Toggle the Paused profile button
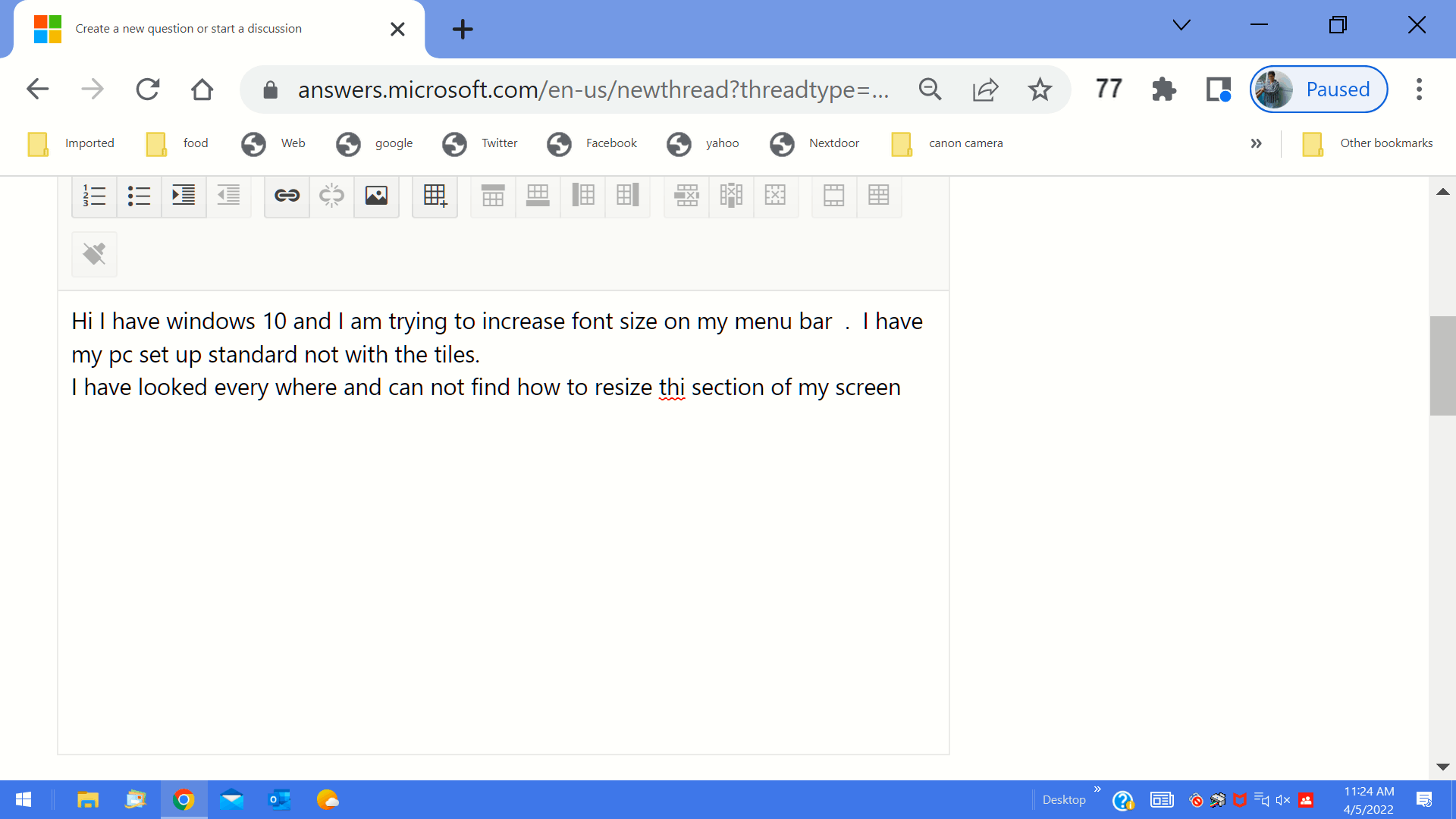This screenshot has height=819, width=1456. (x=1318, y=89)
